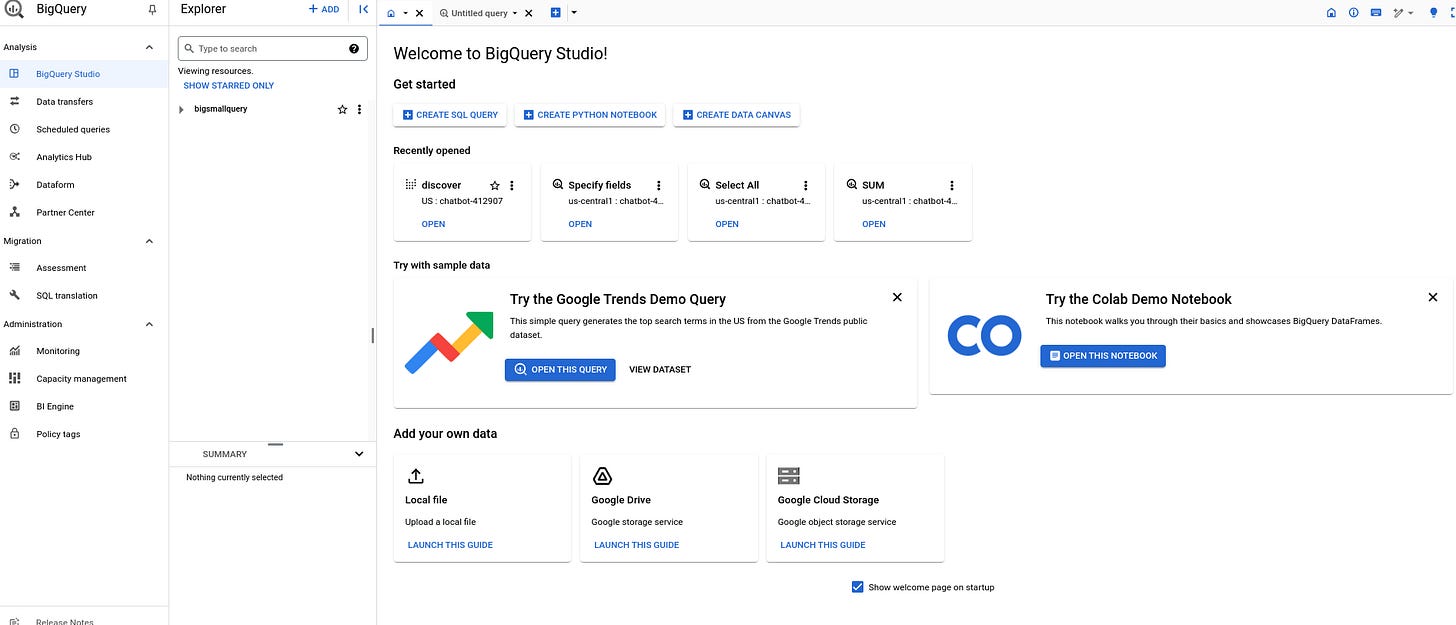Image resolution: width=1456 pixels, height=625 pixels.
Task: Click the top-right info icon
Action: pyautogui.click(x=1354, y=13)
